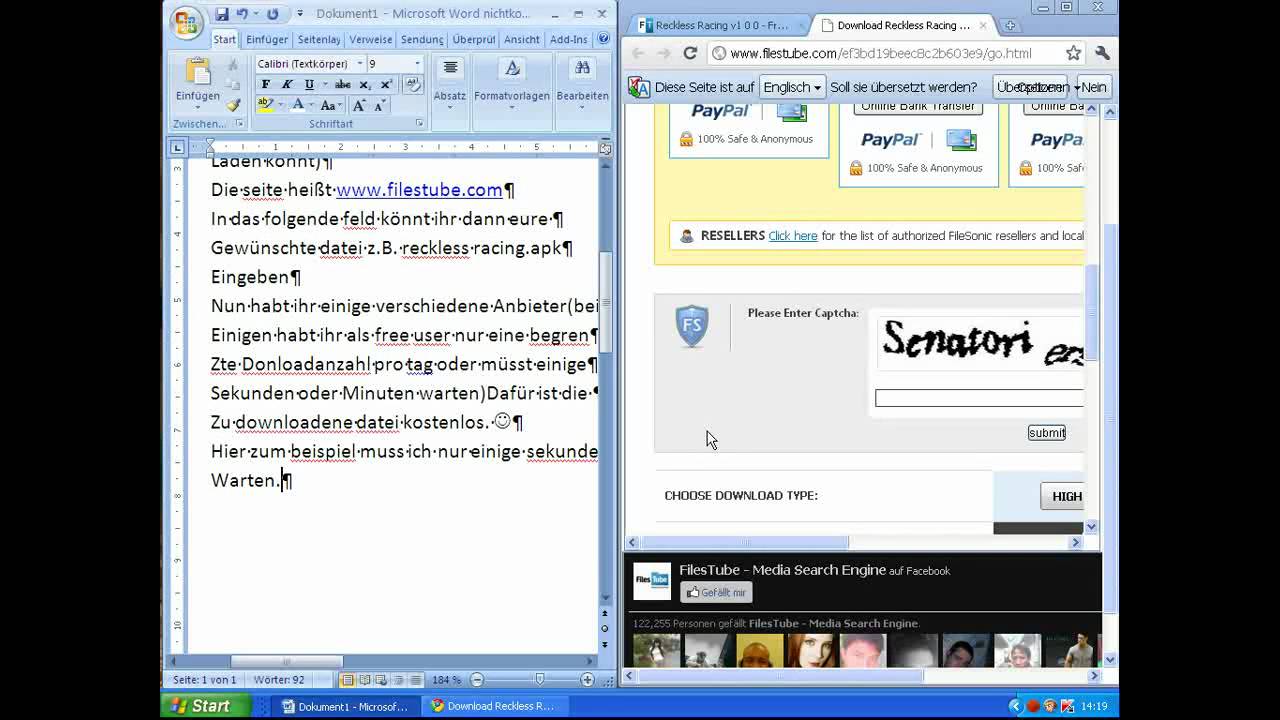
Task: Open the Chrome wrench settings menu
Action: [x=1102, y=53]
